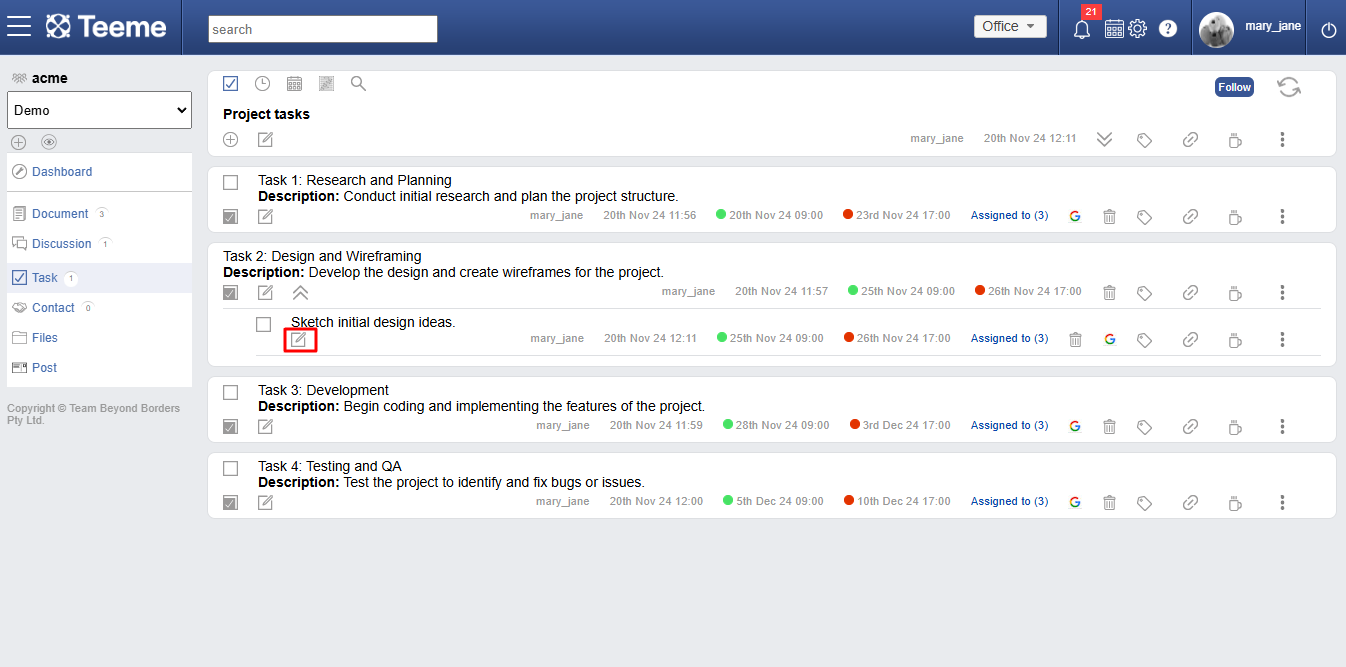Add a new task with plus icon under Project tasks
This screenshot has height=667, width=1346.
click(231, 139)
